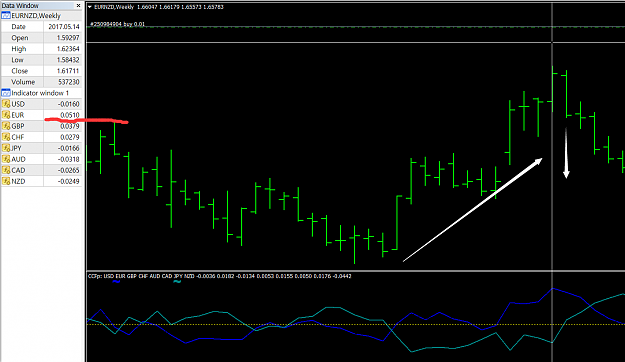Image resolution: width=625 pixels, height=362 pixels.
Task: Click the 'Volume' row label
Action: [23, 82]
